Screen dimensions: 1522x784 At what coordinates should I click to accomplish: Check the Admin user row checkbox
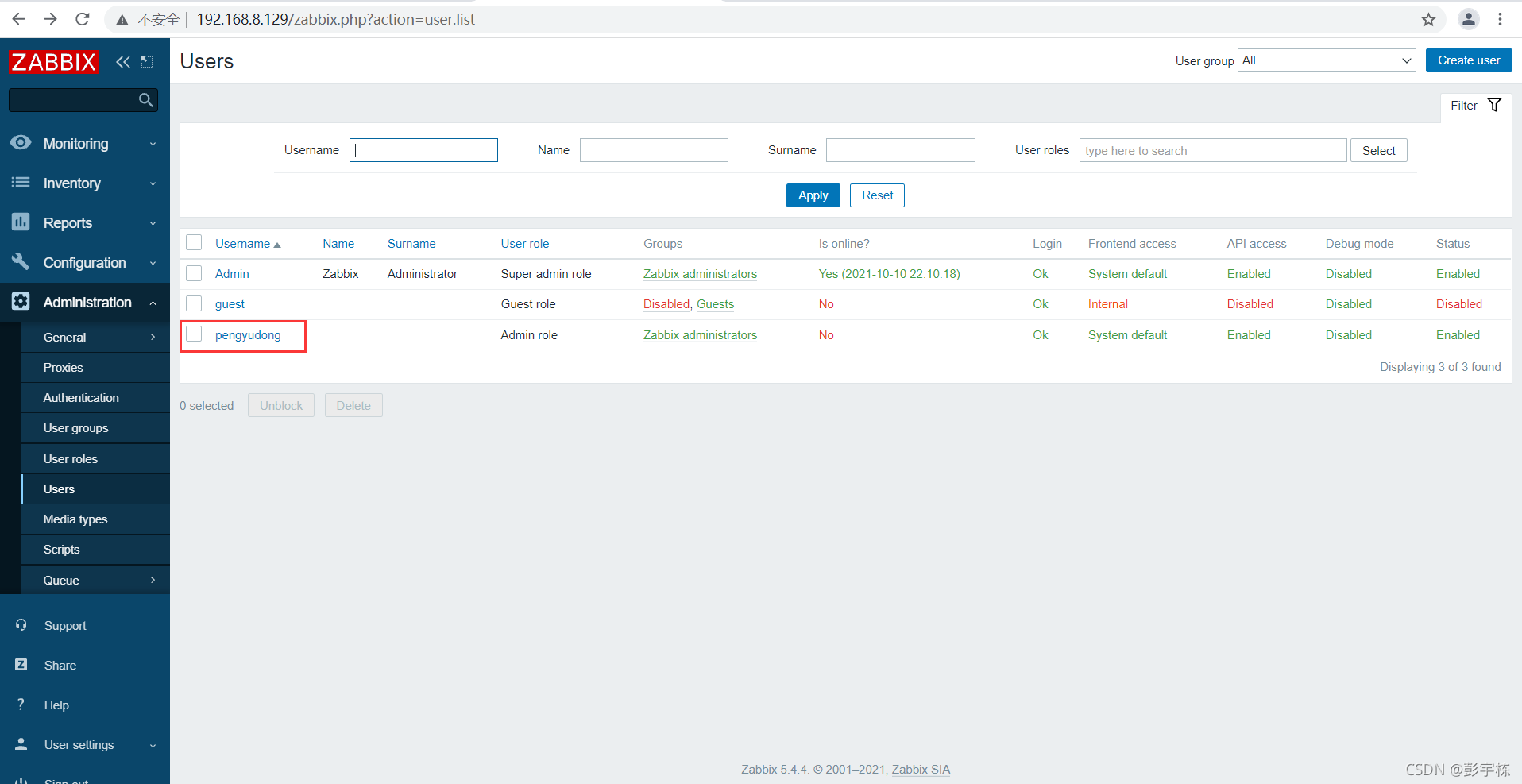pos(194,273)
